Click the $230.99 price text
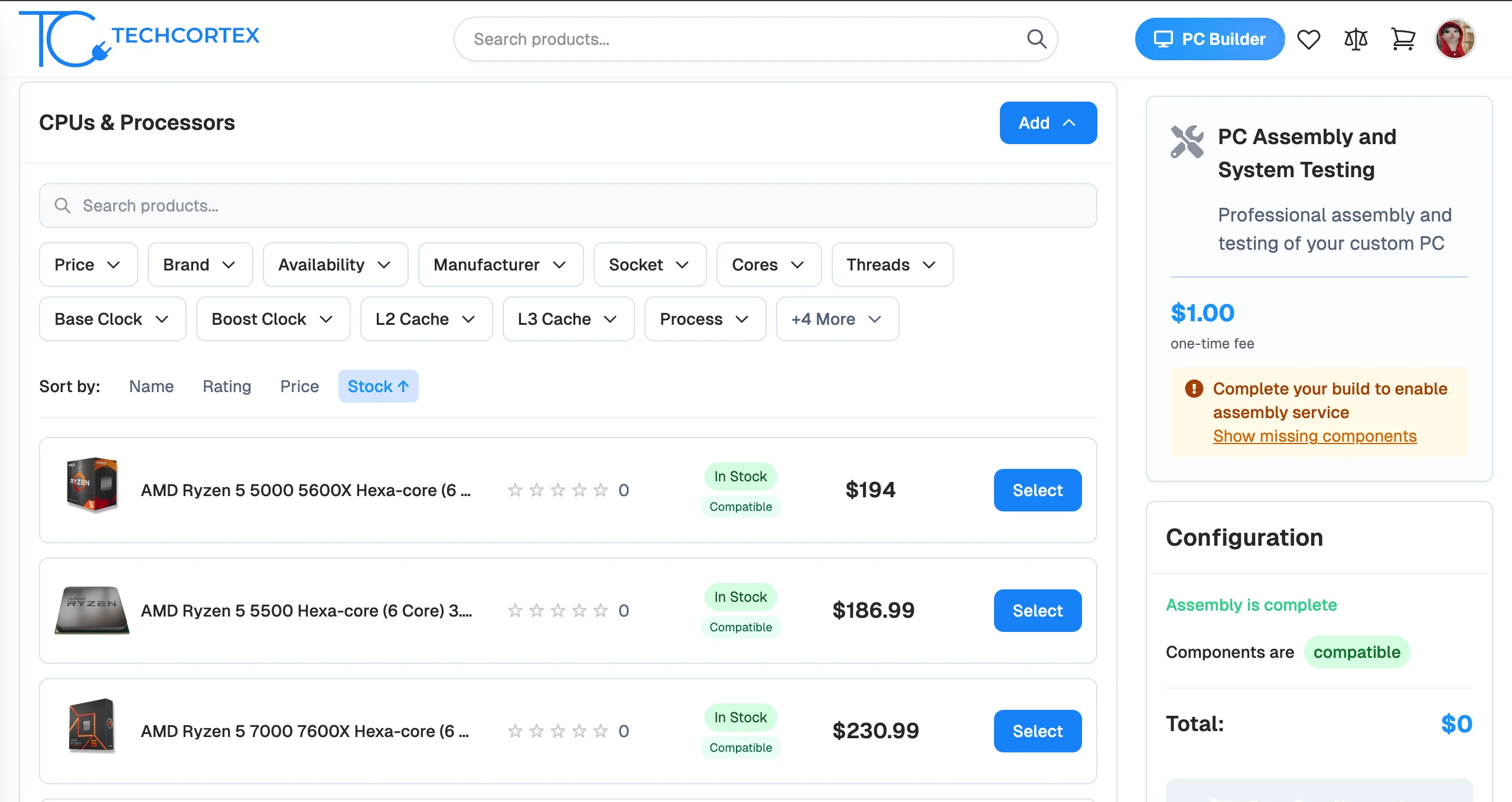Viewport: 1512px width, 802px height. 876,731
